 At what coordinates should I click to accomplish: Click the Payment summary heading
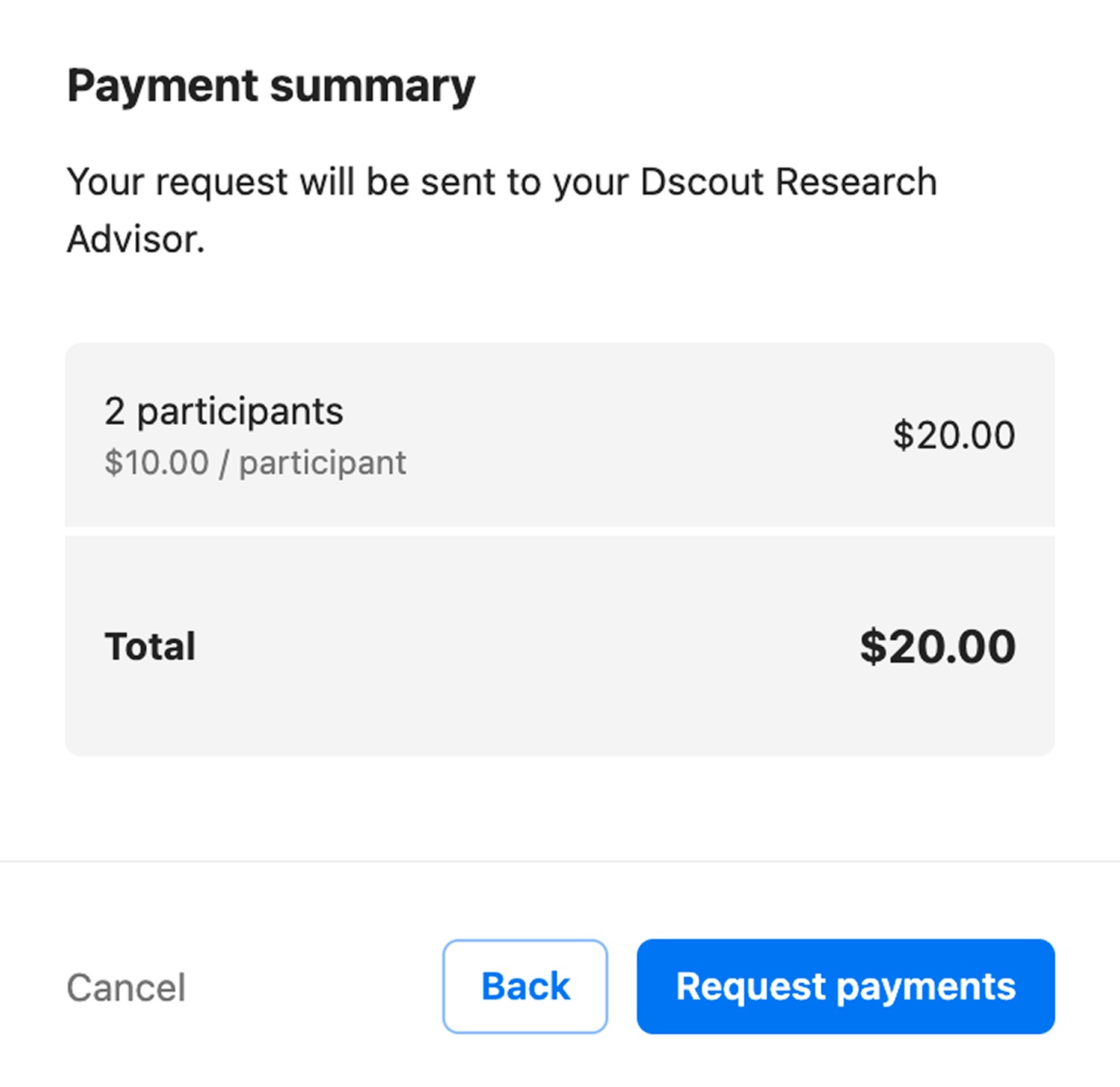point(271,85)
